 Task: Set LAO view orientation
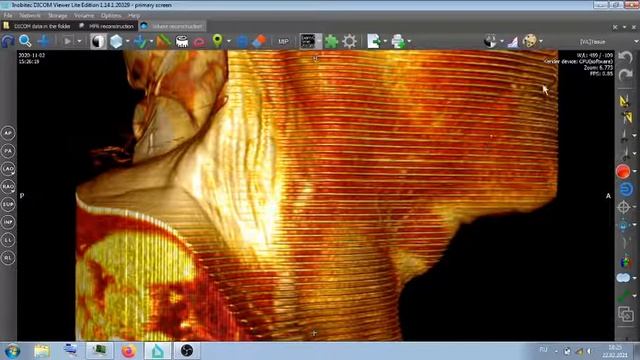pyautogui.click(x=8, y=169)
